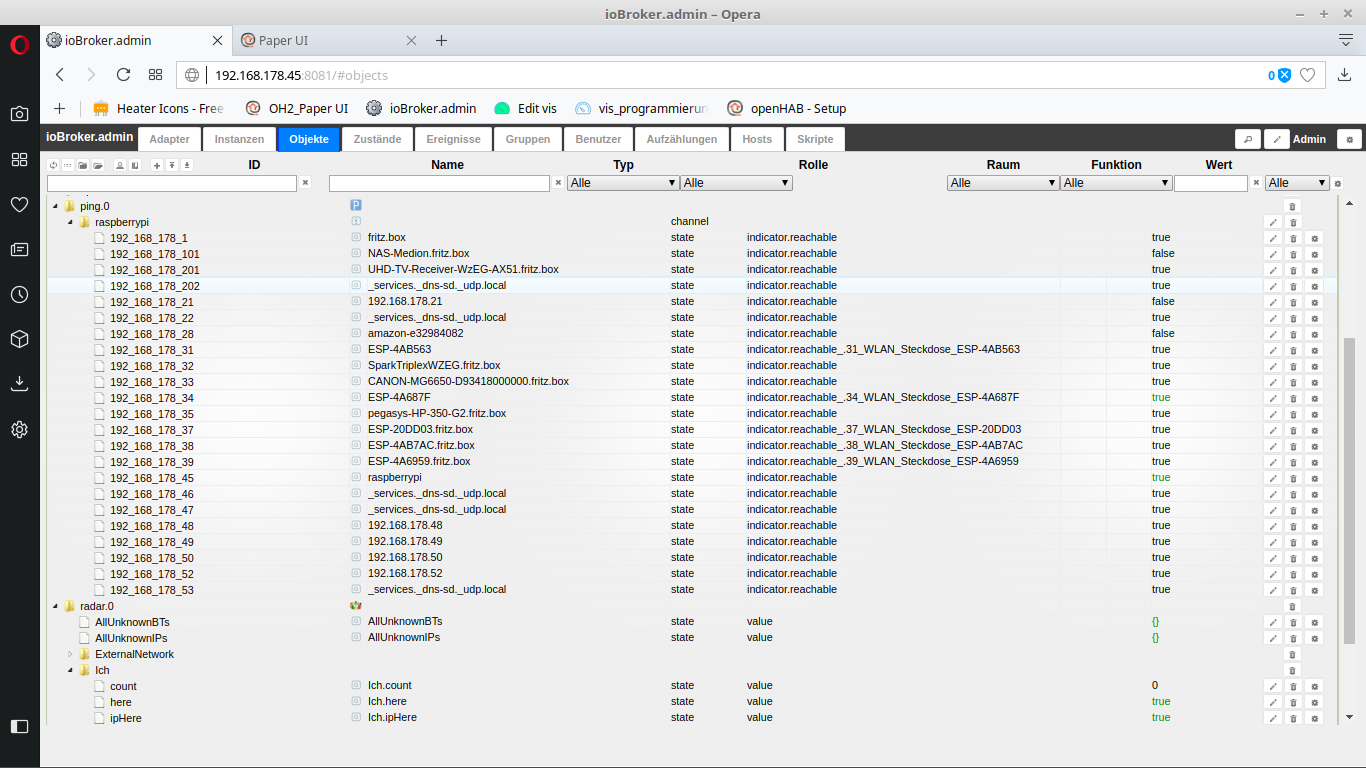Screen dimensions: 1366x768
Task: Delete the radar.0 folder object
Action: (x=1291, y=606)
